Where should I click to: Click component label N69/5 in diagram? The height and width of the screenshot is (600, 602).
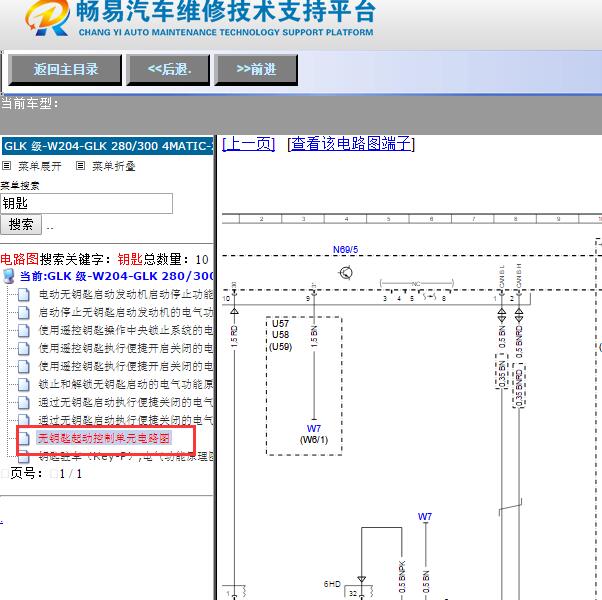[345, 250]
